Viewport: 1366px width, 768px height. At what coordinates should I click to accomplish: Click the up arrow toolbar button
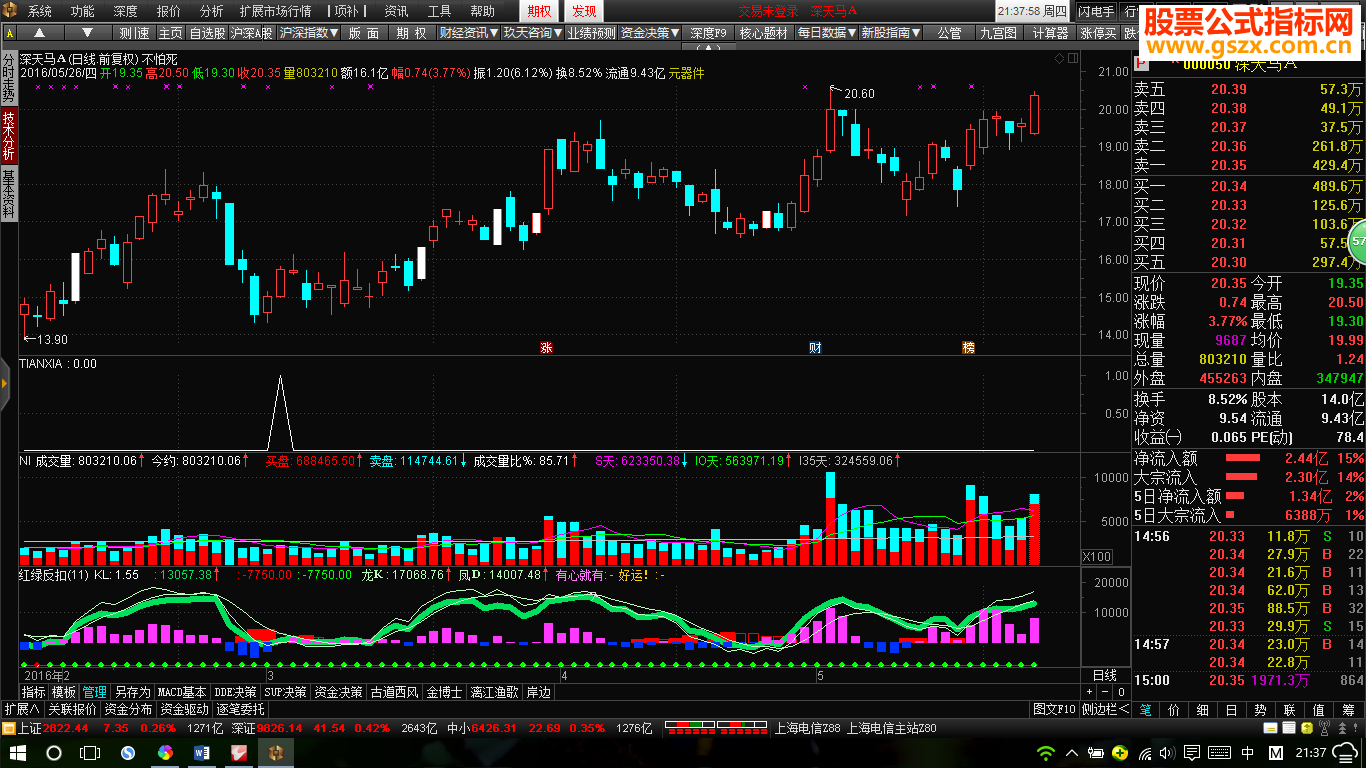pyautogui.click(x=41, y=33)
